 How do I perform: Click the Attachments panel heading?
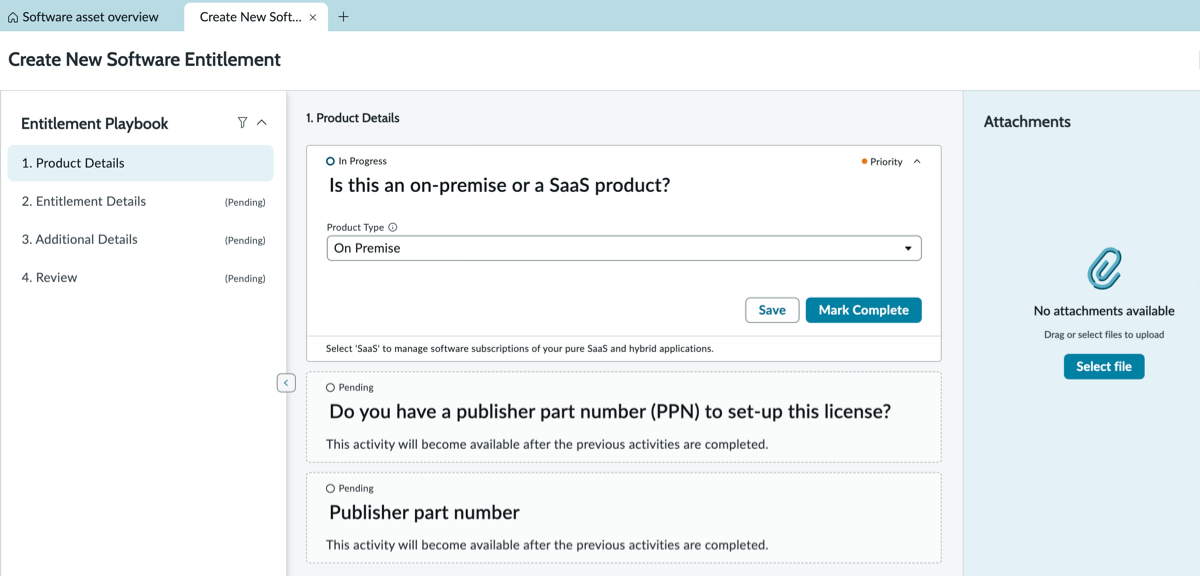tap(1027, 122)
